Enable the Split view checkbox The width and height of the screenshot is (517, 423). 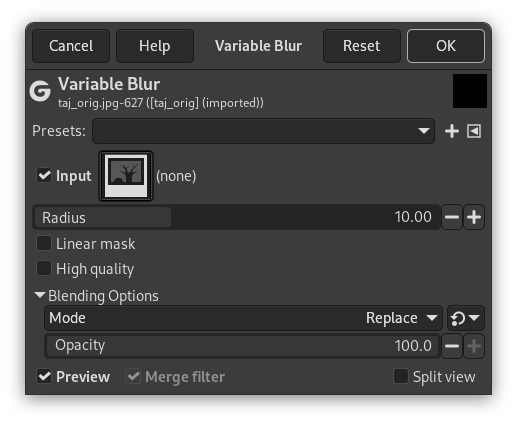point(401,376)
